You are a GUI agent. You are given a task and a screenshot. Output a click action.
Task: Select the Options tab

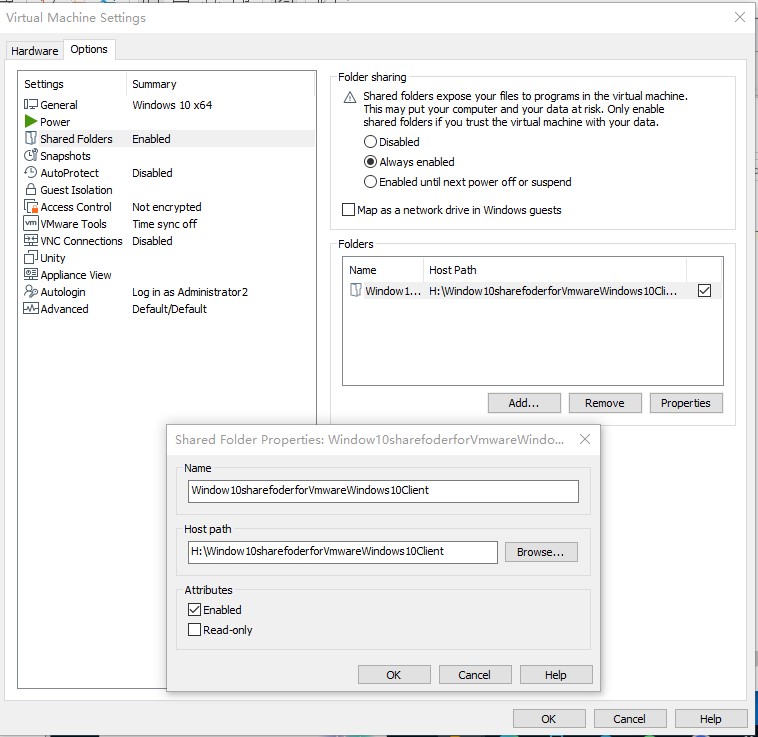89,50
